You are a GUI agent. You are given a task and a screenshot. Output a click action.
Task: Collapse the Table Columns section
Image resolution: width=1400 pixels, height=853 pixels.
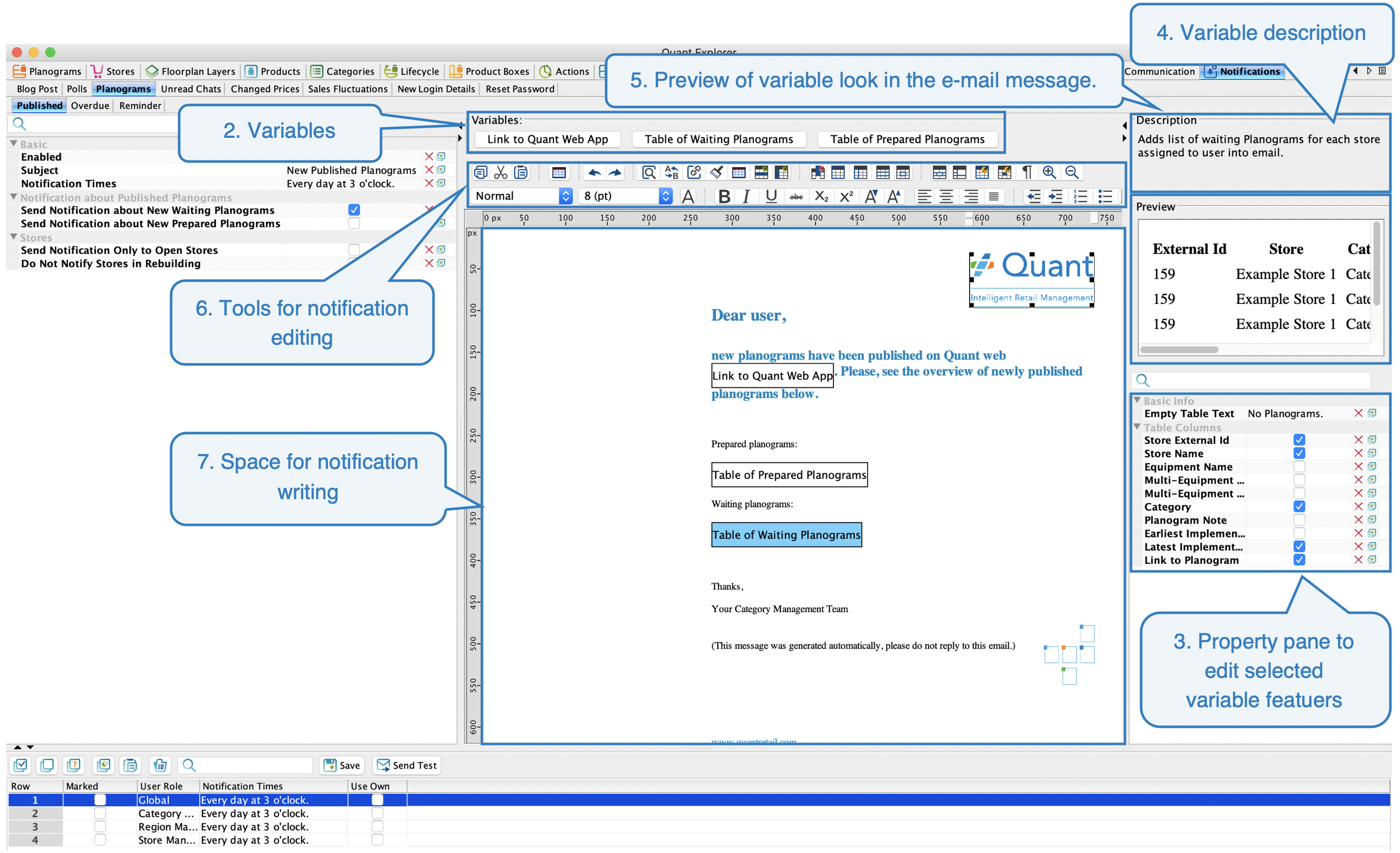click(1137, 427)
